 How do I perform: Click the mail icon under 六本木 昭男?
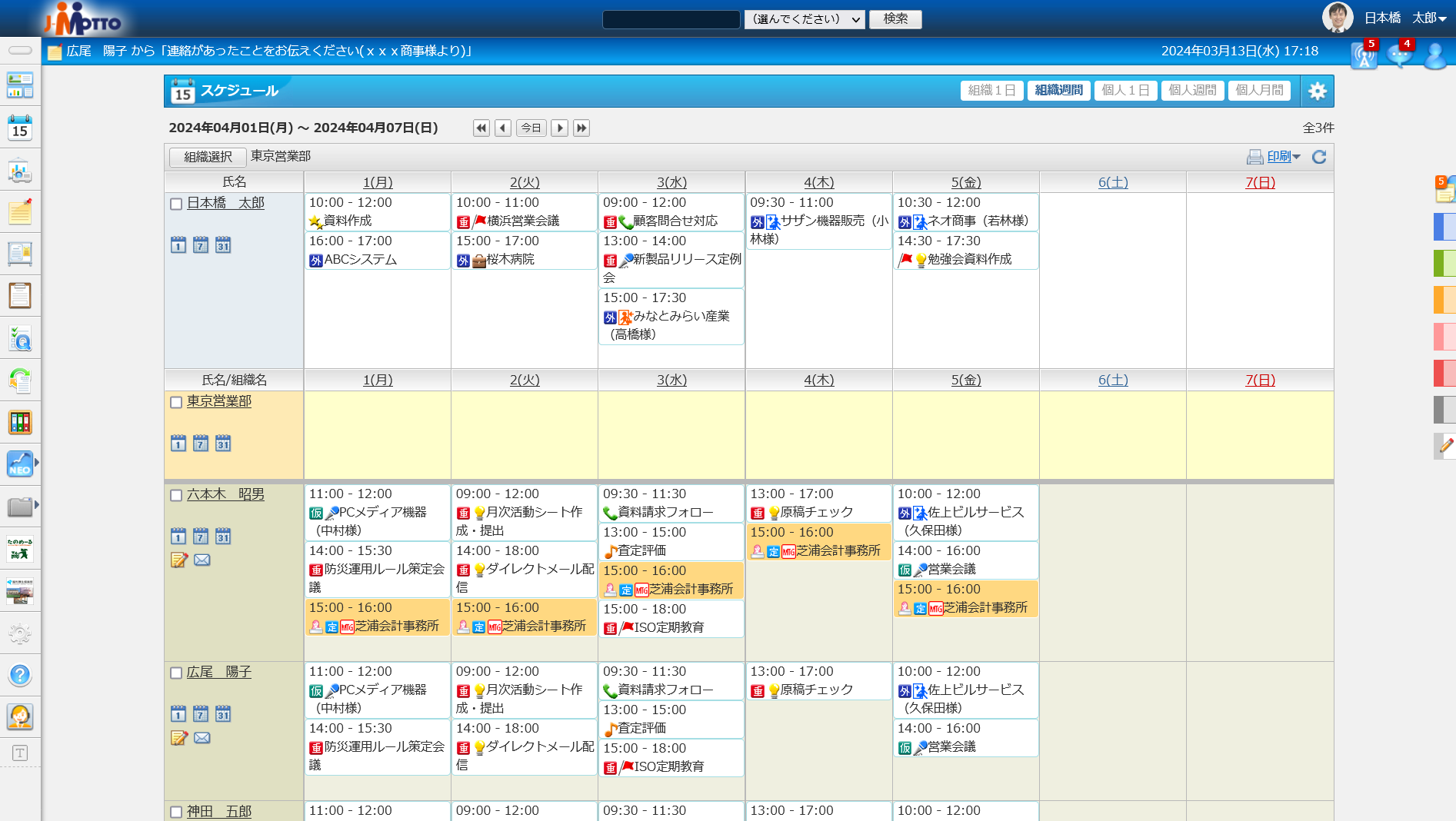[202, 560]
